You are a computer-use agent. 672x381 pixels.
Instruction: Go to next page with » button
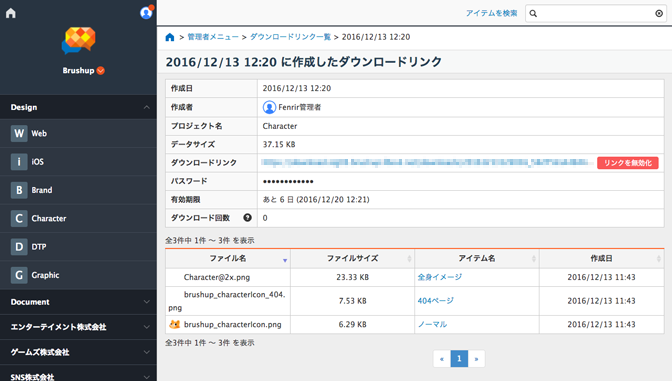tap(476, 359)
